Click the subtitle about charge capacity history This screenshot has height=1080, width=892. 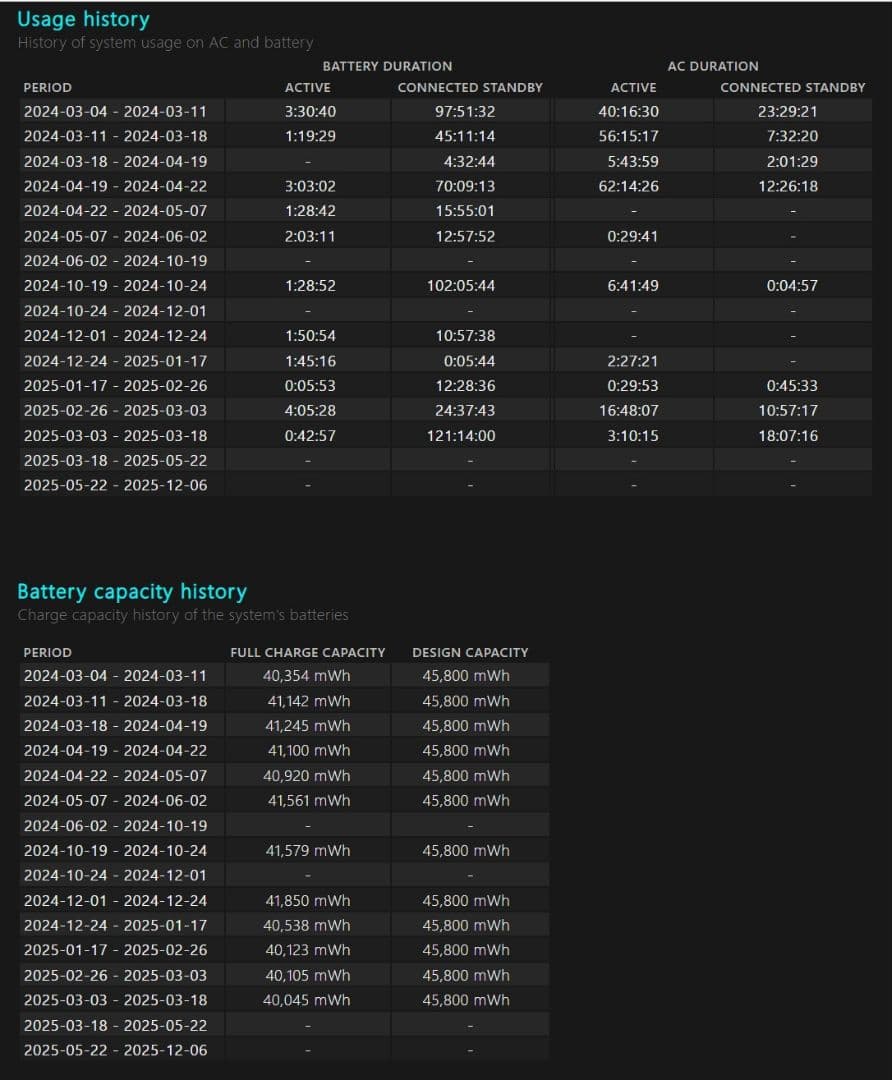(x=182, y=615)
